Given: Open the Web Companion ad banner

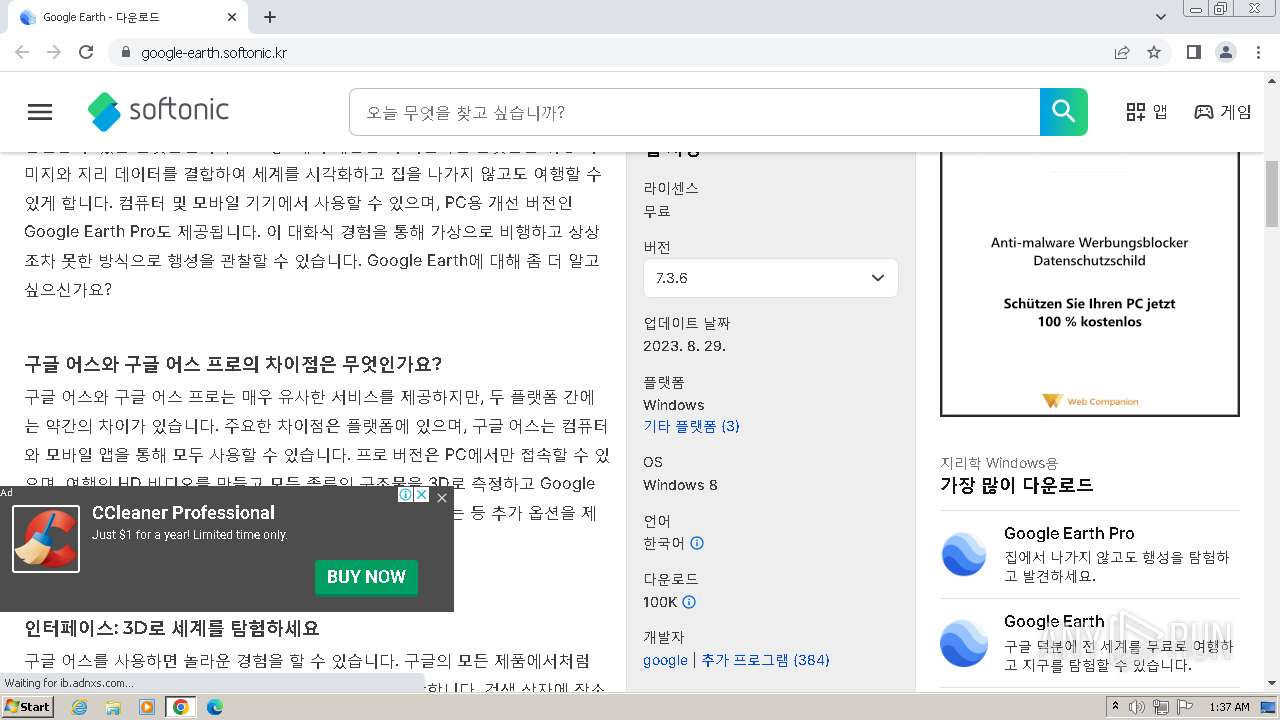Looking at the screenshot, I should tap(1090, 284).
